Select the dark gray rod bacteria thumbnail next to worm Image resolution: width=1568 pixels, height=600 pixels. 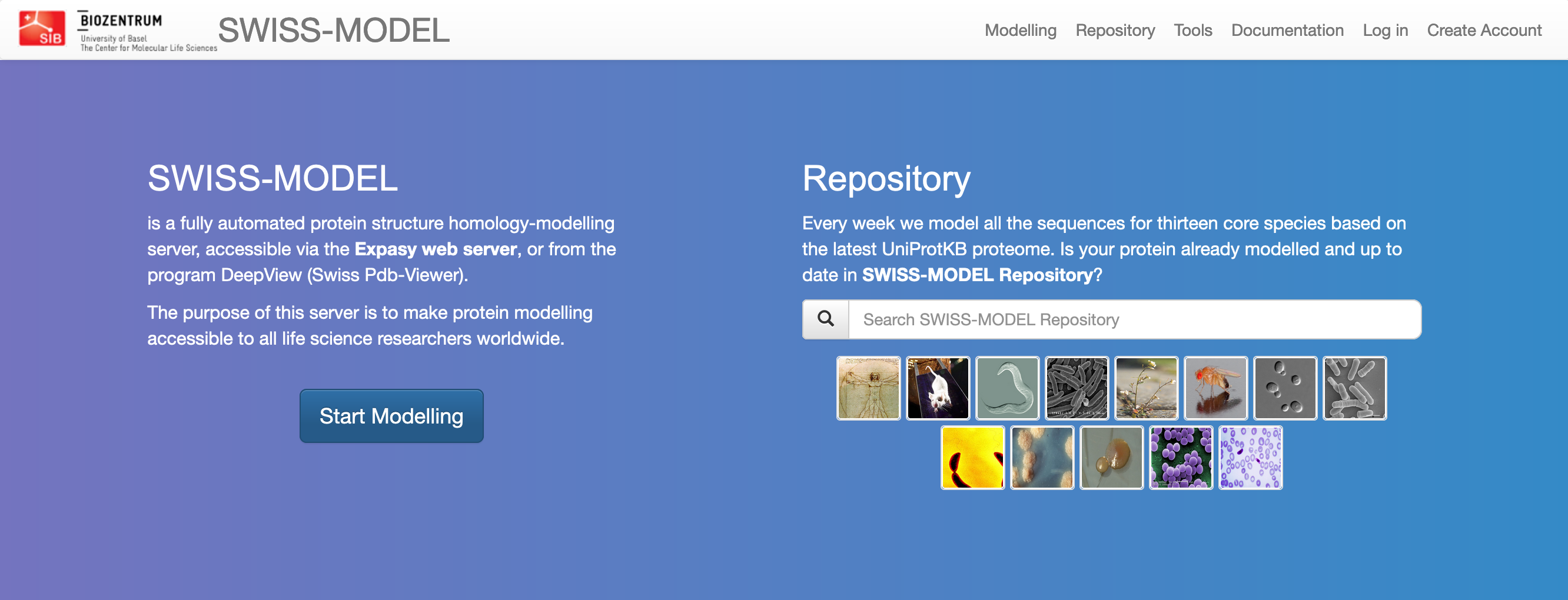tap(1077, 388)
